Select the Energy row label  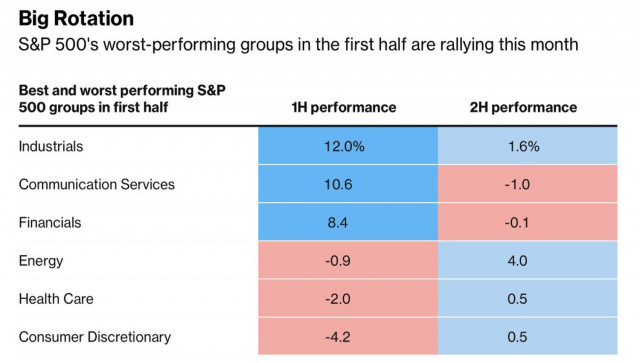[41, 261]
